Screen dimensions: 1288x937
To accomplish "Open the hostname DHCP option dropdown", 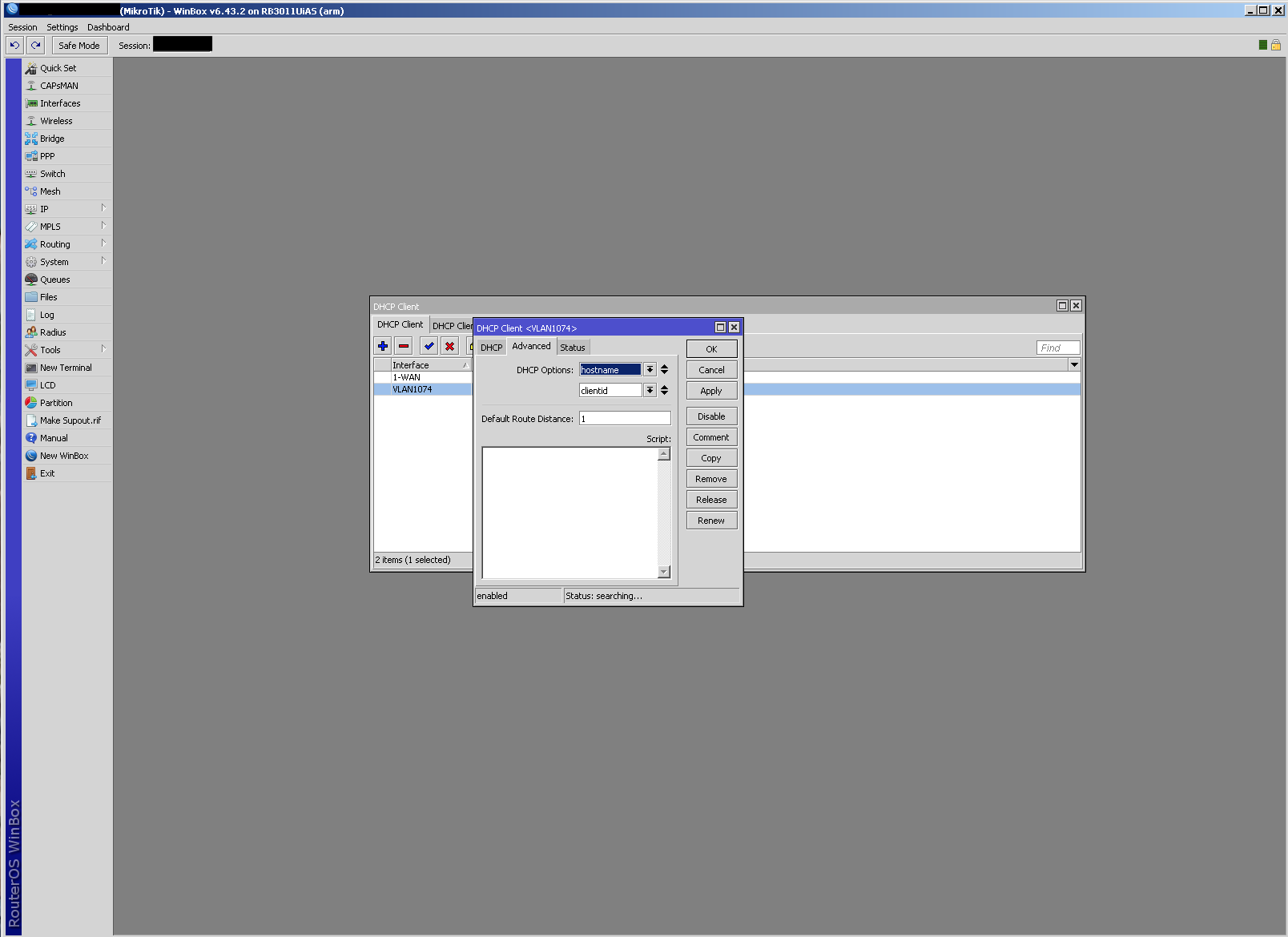I will pyautogui.click(x=650, y=370).
